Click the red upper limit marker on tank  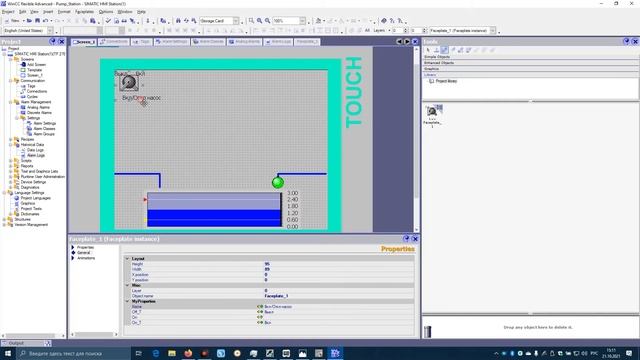coord(145,200)
